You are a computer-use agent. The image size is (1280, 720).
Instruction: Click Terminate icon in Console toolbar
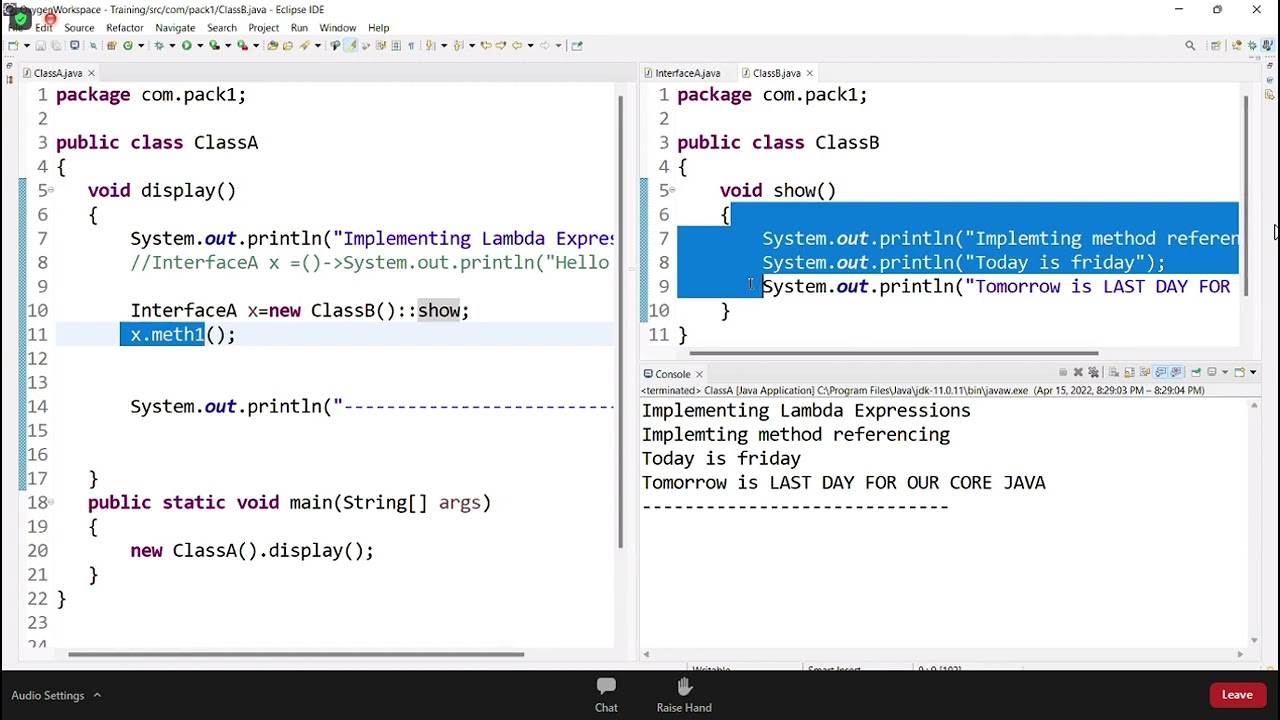(1063, 372)
